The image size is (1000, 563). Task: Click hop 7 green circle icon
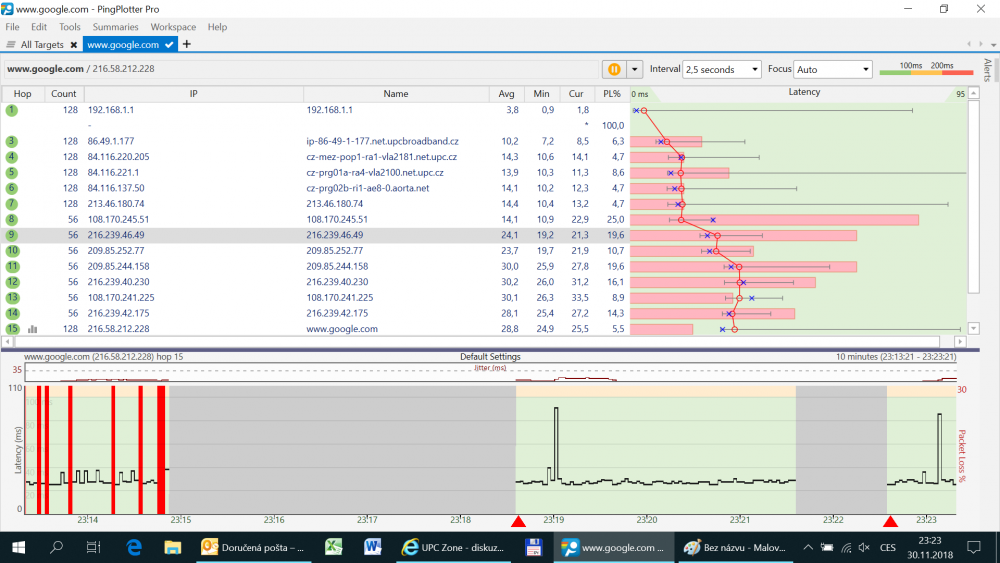pyautogui.click(x=11, y=203)
